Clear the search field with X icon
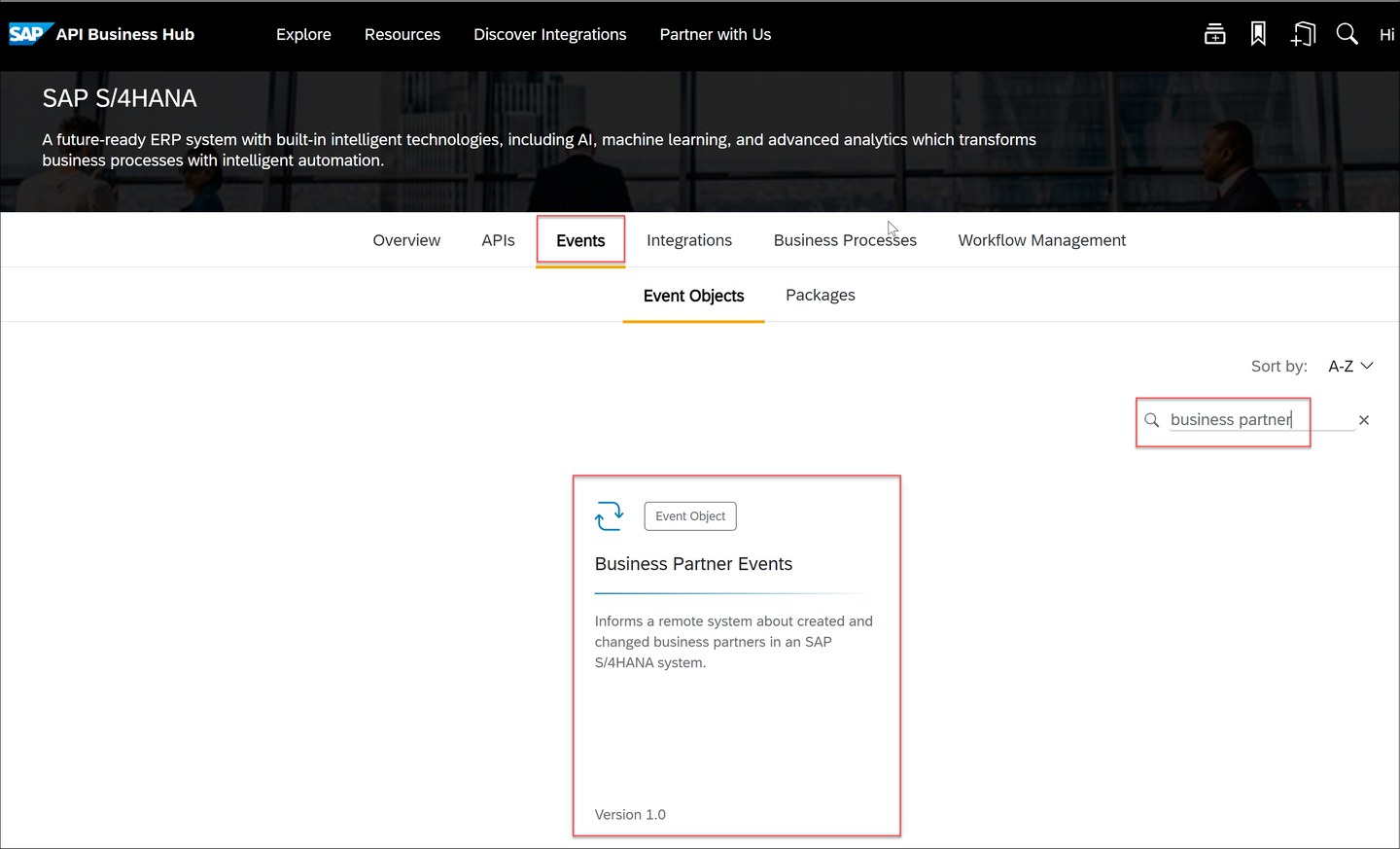1400x849 pixels. [1364, 420]
